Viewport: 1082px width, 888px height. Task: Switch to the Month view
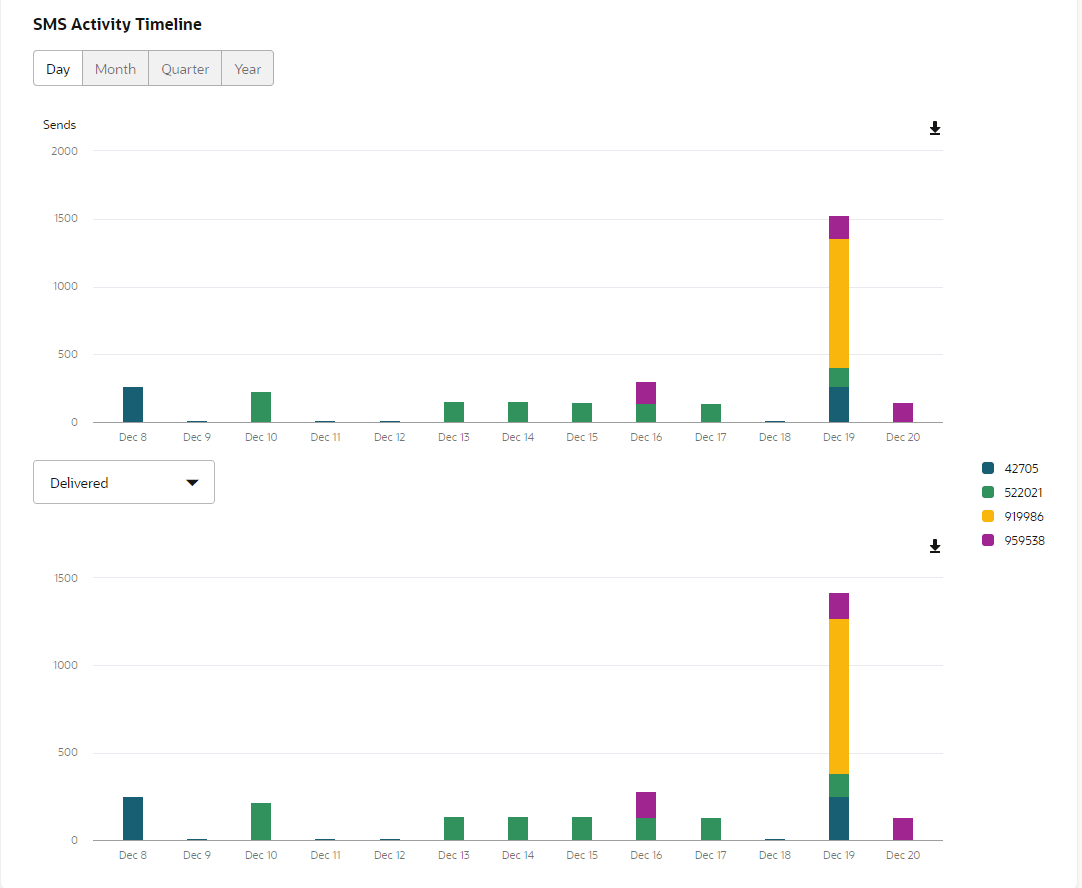[x=114, y=68]
